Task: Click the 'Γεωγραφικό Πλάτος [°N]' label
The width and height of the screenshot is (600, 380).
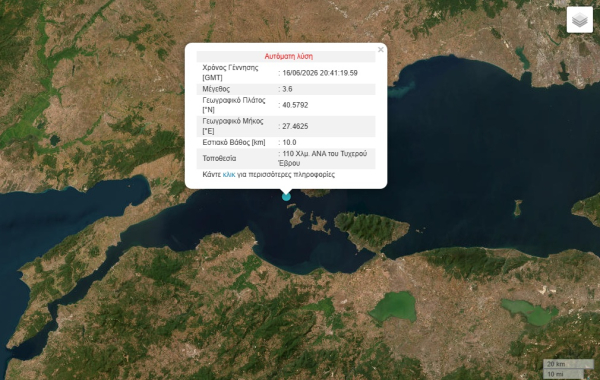Action: tap(234, 105)
